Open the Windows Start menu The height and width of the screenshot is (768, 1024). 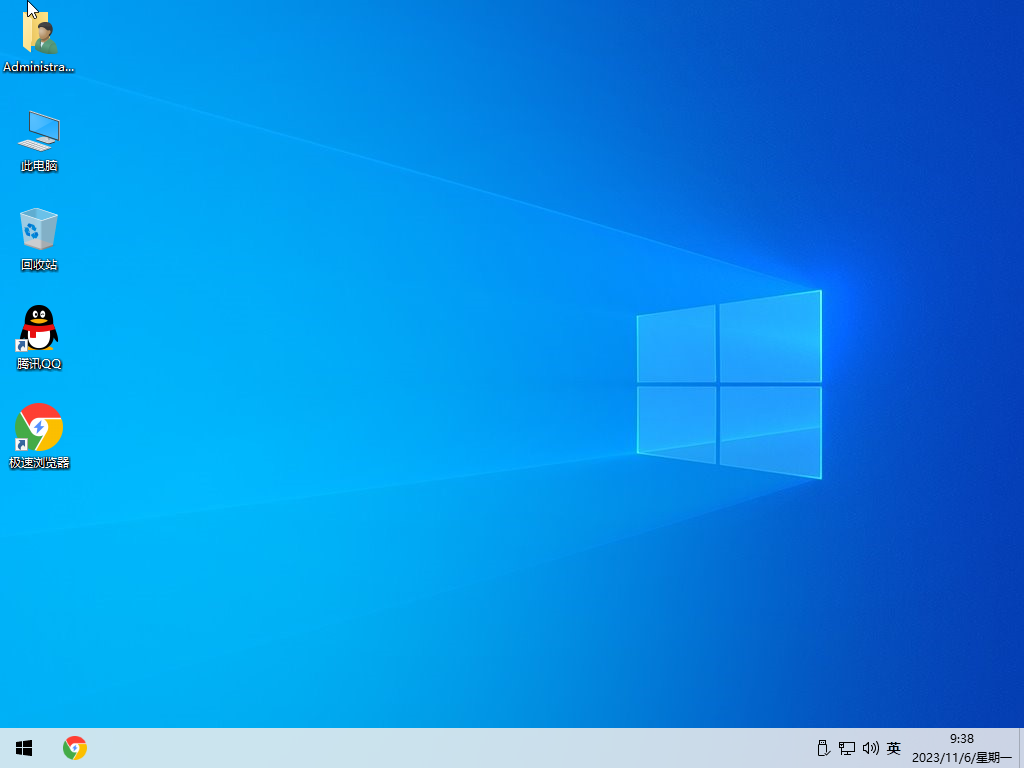(x=24, y=748)
